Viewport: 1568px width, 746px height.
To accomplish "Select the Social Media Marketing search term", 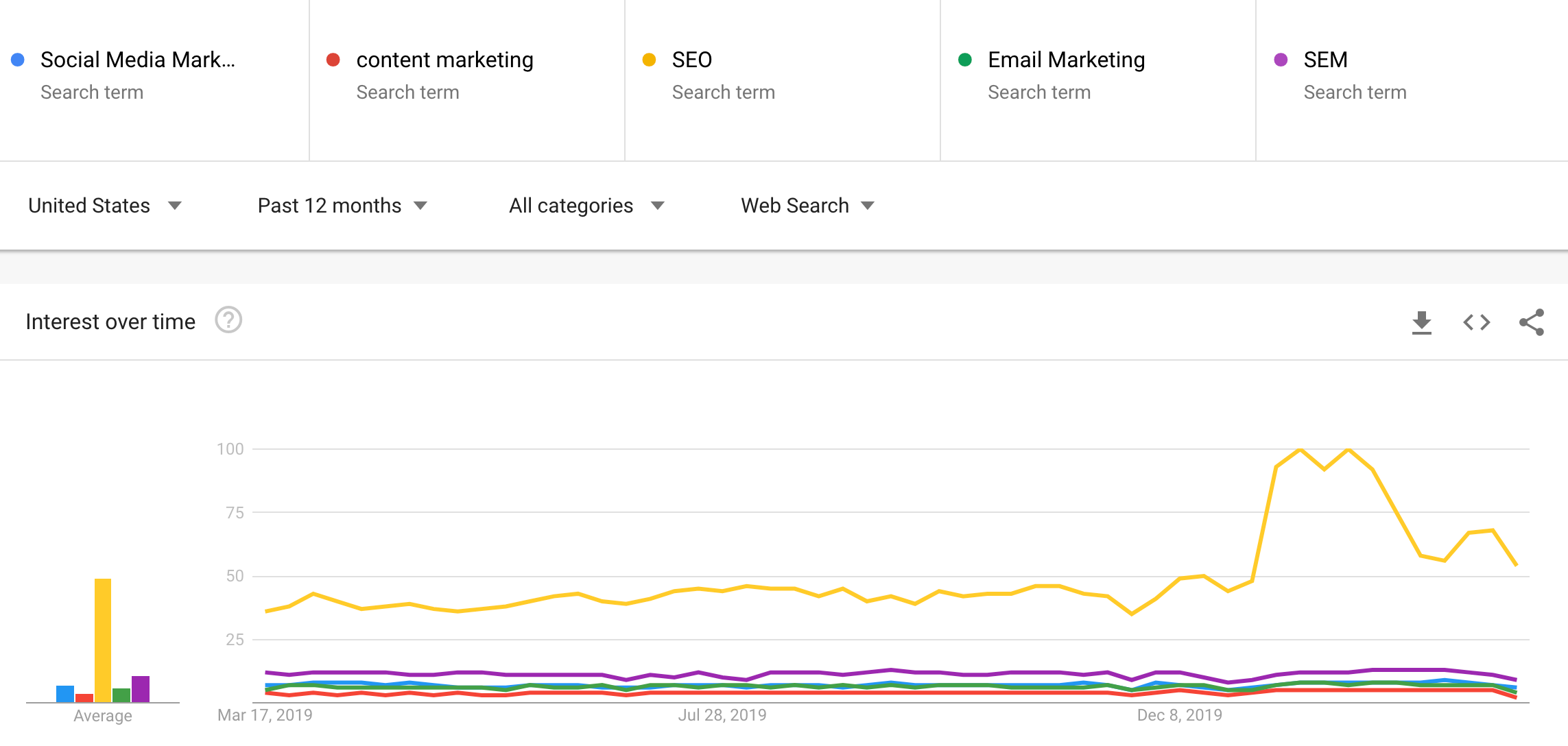I will tap(137, 60).
